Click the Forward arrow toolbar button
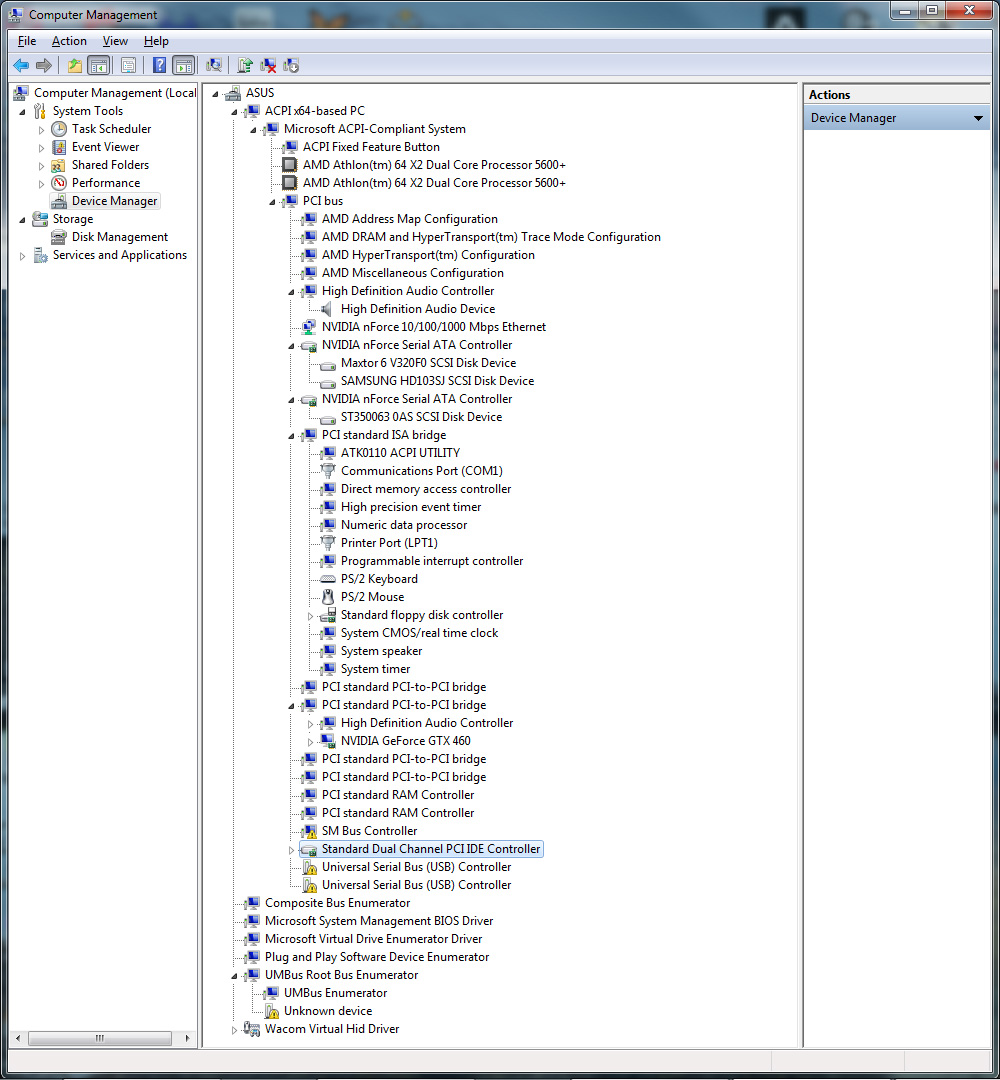The image size is (1000, 1080). [44, 65]
